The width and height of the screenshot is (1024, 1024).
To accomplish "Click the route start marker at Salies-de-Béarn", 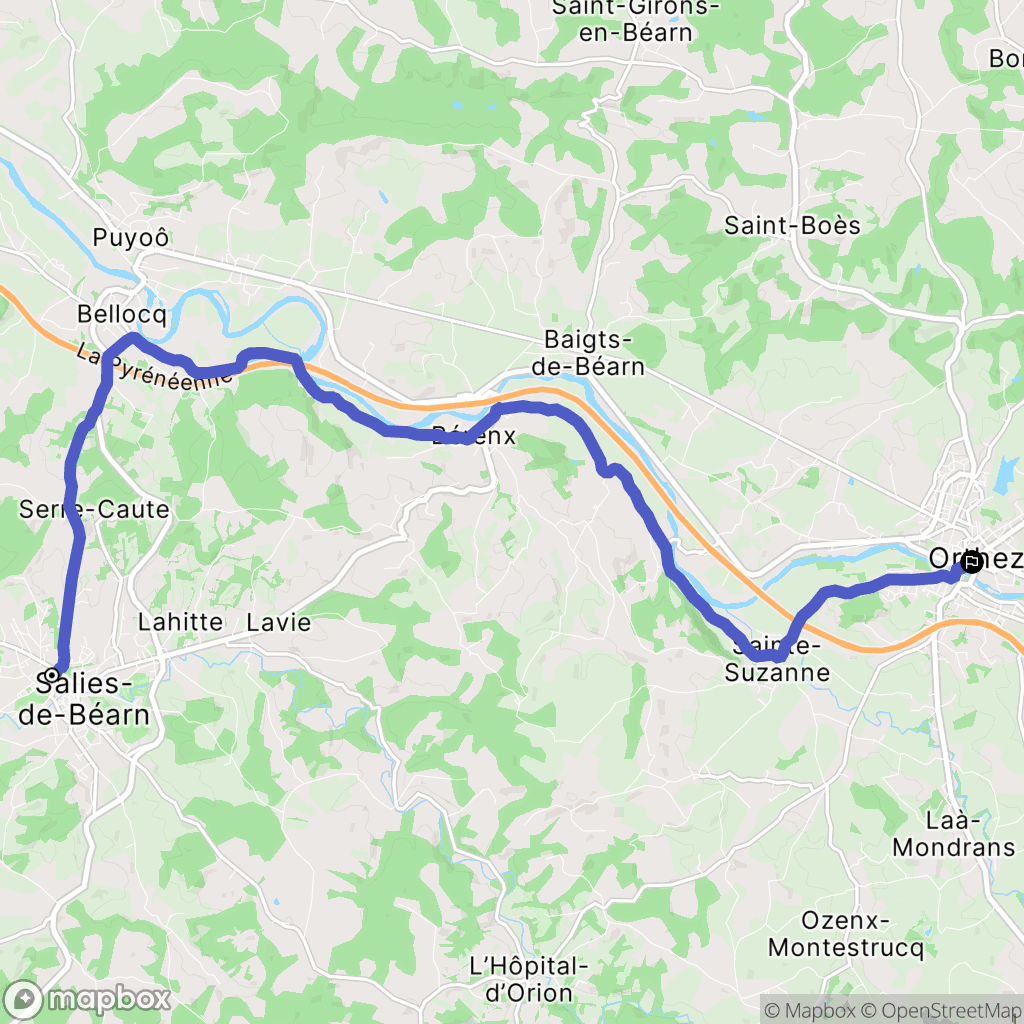I will tap(52, 675).
